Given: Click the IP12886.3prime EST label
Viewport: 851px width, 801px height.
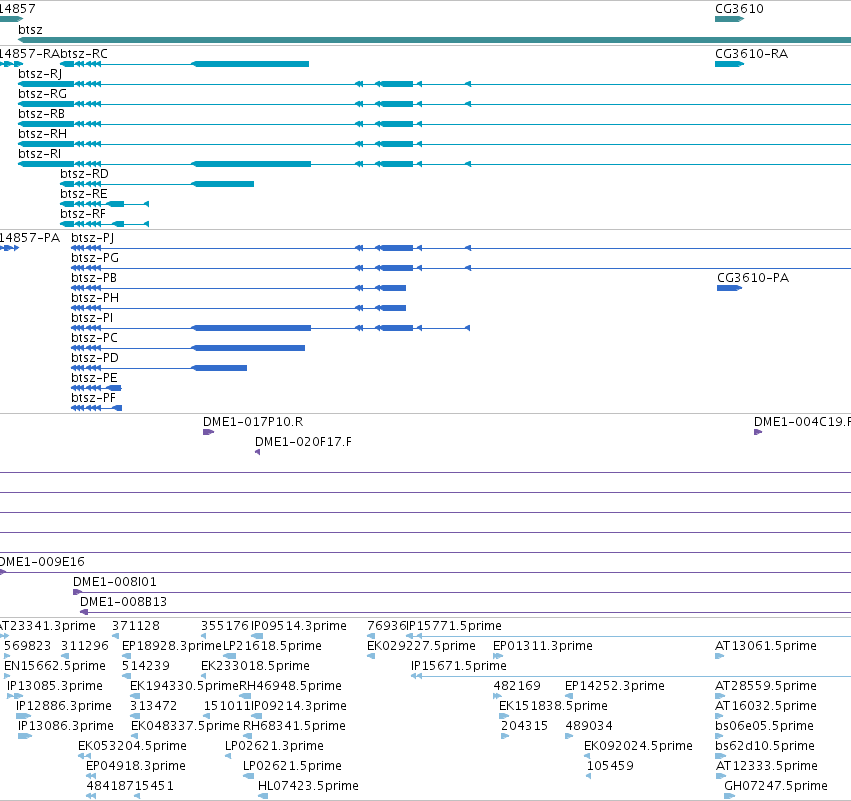Looking at the screenshot, I should pos(63,707).
